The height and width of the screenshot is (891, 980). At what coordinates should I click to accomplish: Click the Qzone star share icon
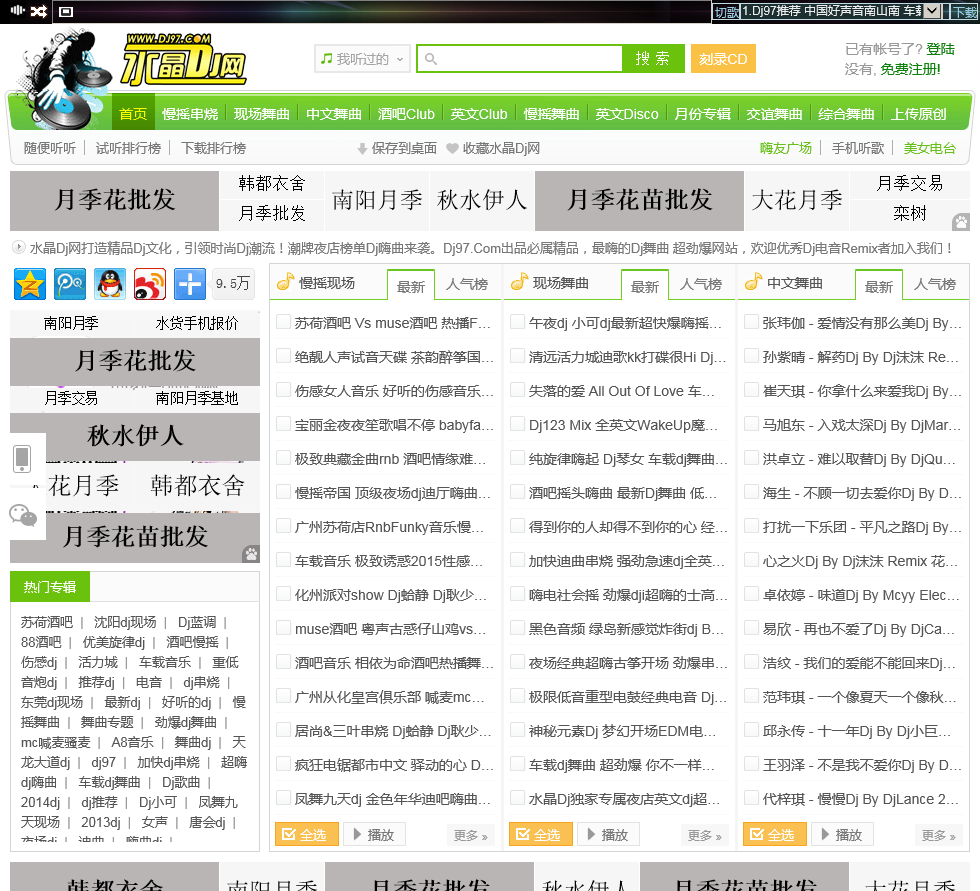tap(30, 284)
